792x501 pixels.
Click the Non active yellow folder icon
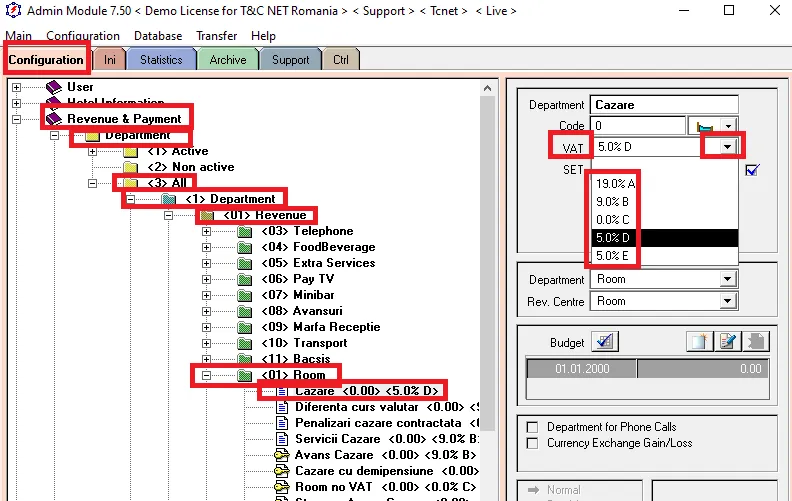click(x=131, y=167)
